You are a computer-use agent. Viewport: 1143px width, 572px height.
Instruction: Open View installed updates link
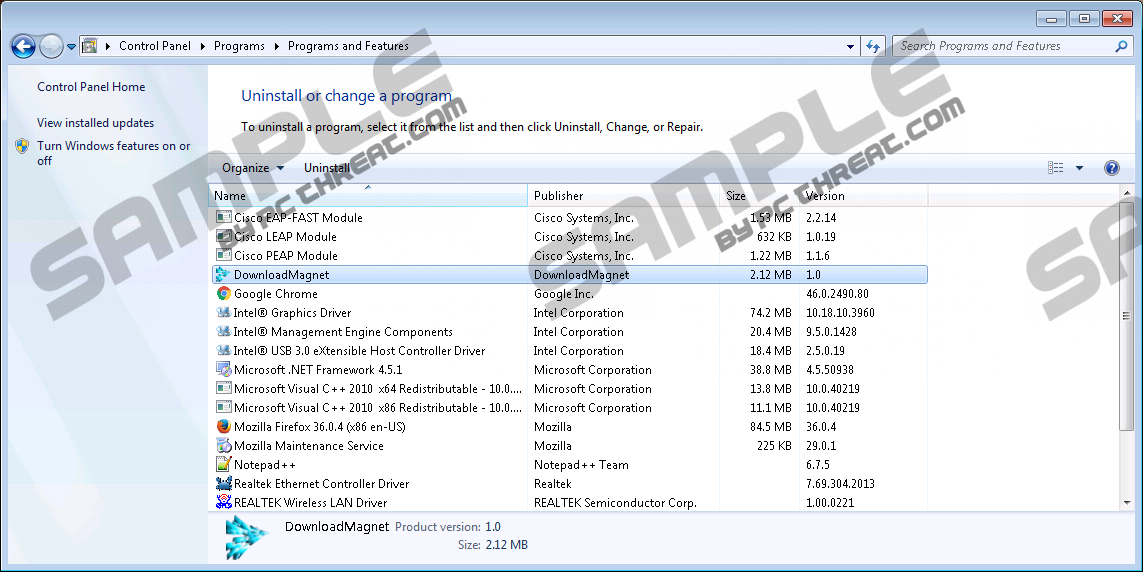point(95,123)
